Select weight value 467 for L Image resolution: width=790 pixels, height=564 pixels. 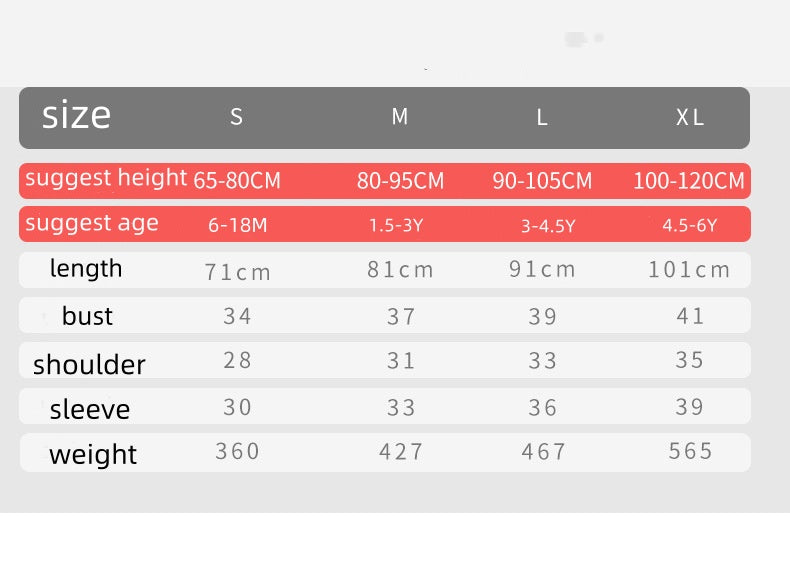pos(544,452)
